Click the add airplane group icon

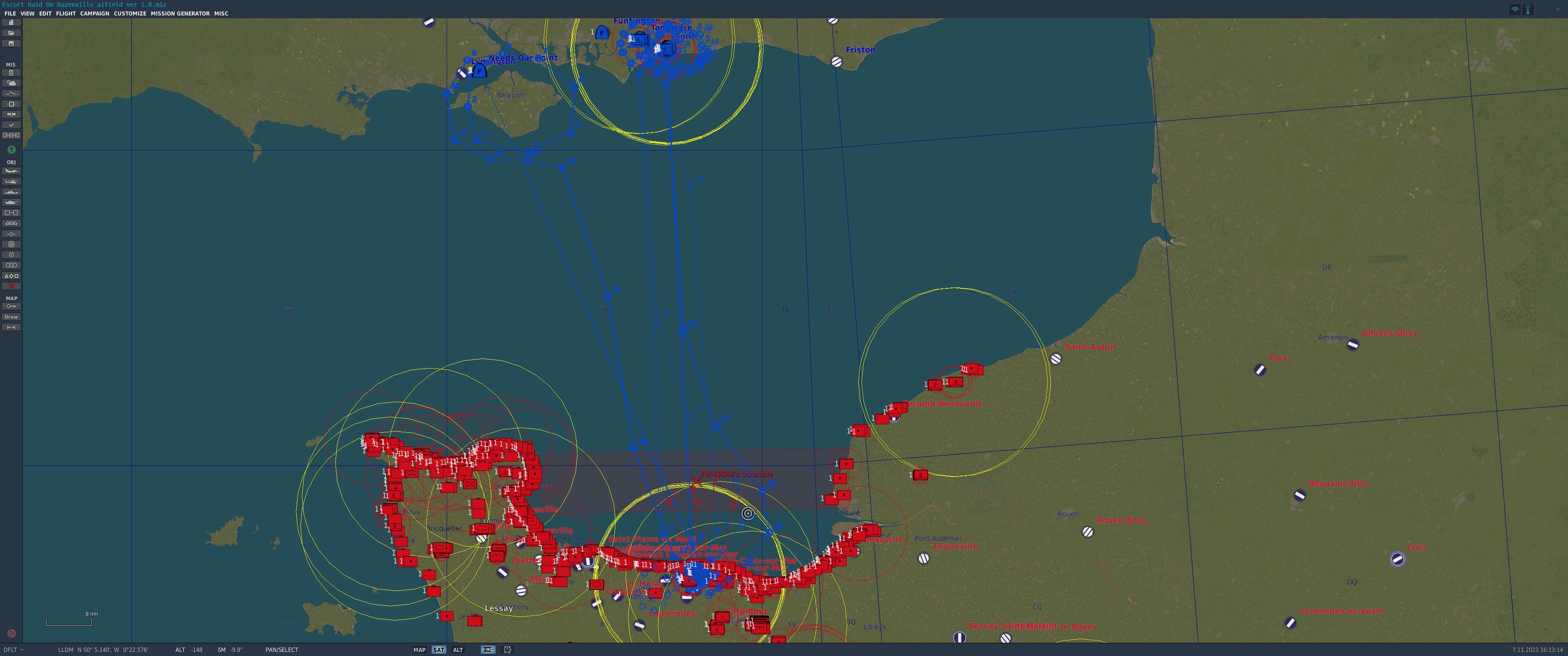pyautogui.click(x=11, y=171)
